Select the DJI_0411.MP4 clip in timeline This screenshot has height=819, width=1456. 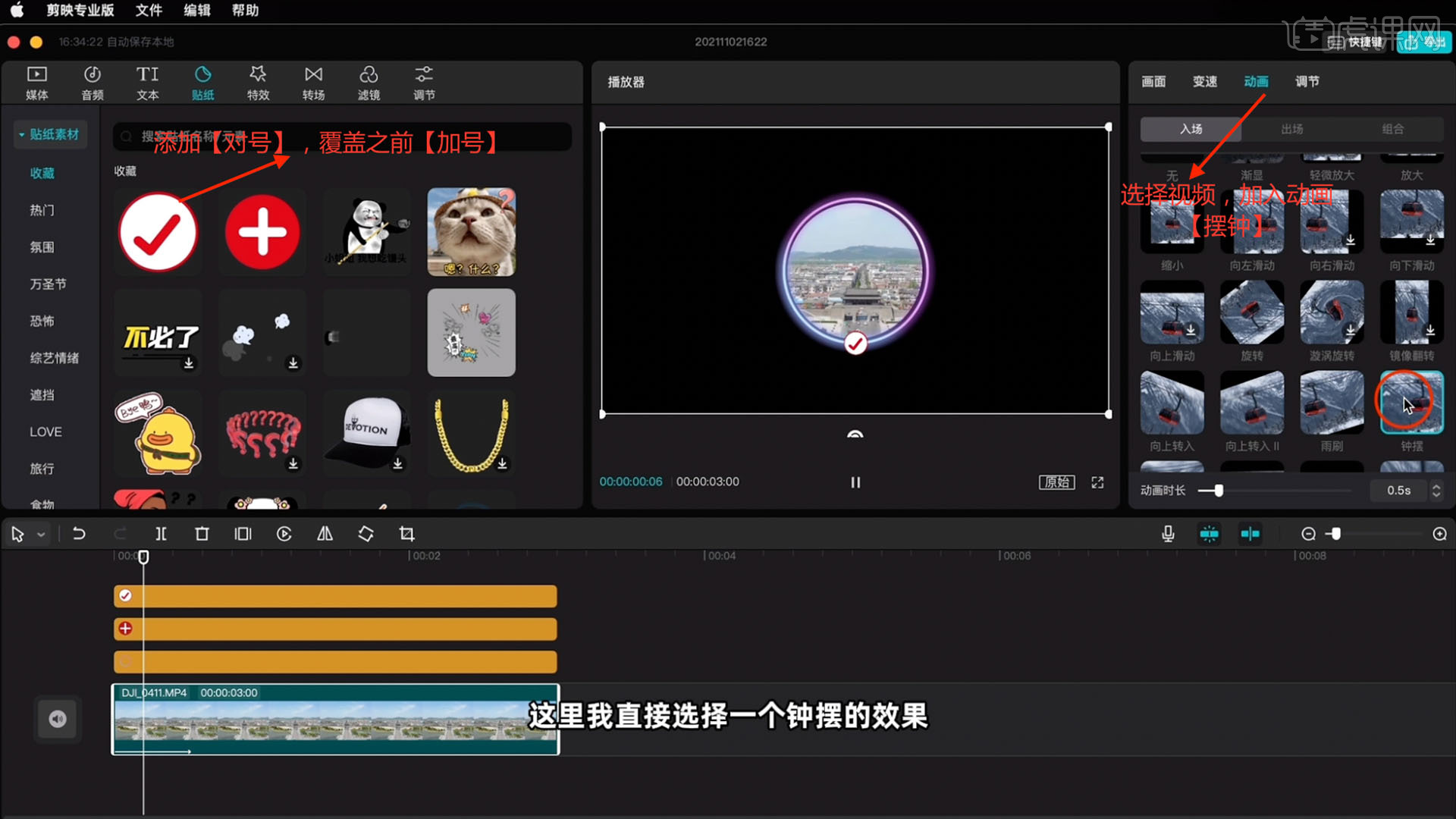(x=335, y=719)
